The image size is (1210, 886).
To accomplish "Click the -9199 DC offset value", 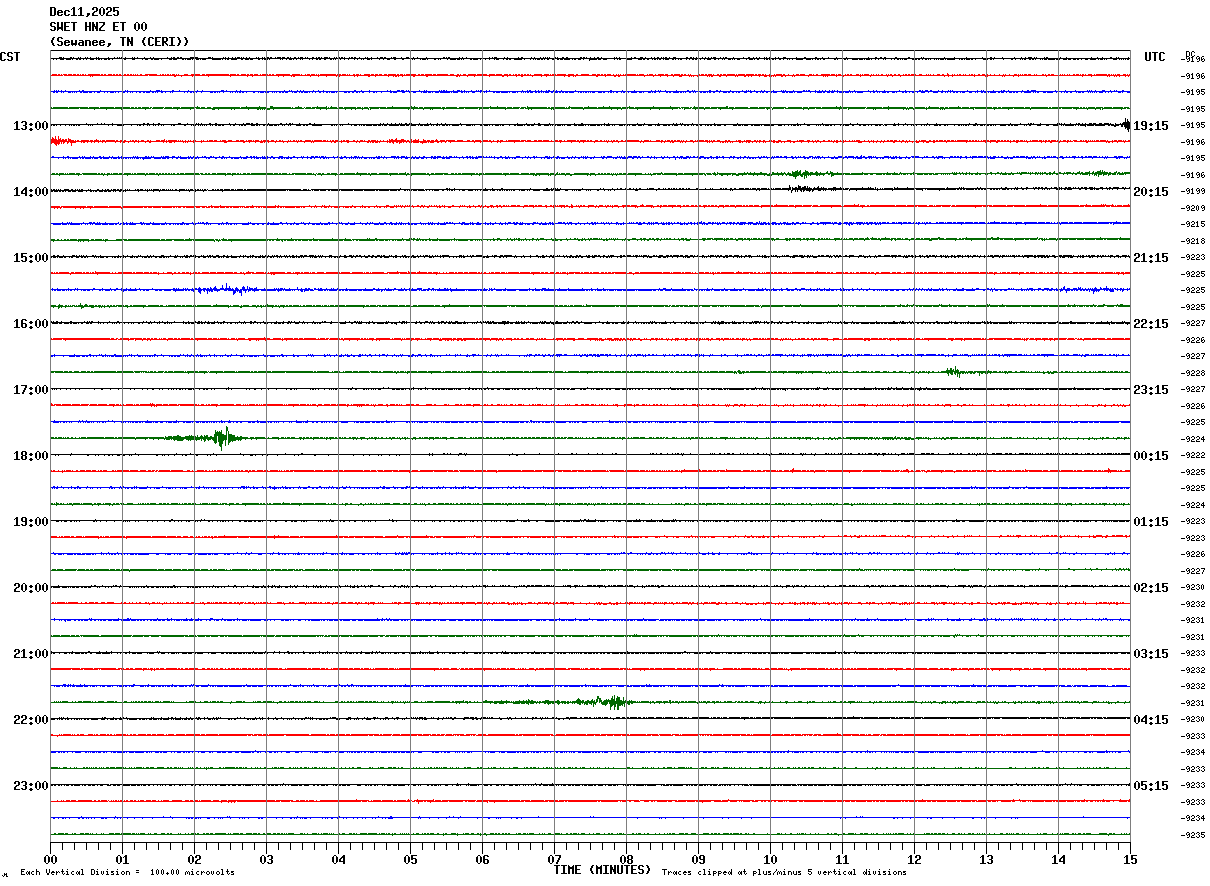I will [x=1194, y=191].
